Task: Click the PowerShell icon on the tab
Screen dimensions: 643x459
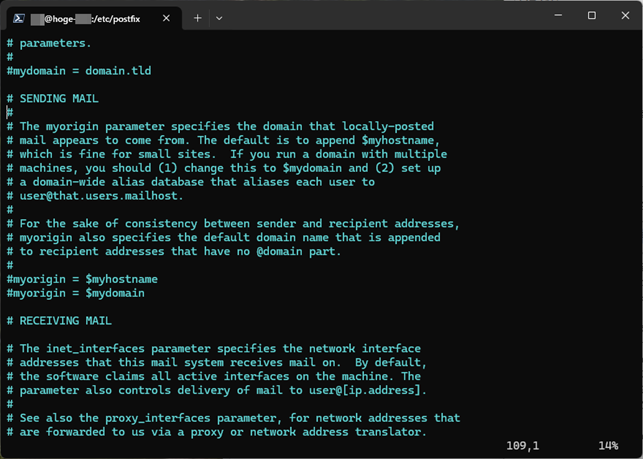Action: [20, 18]
